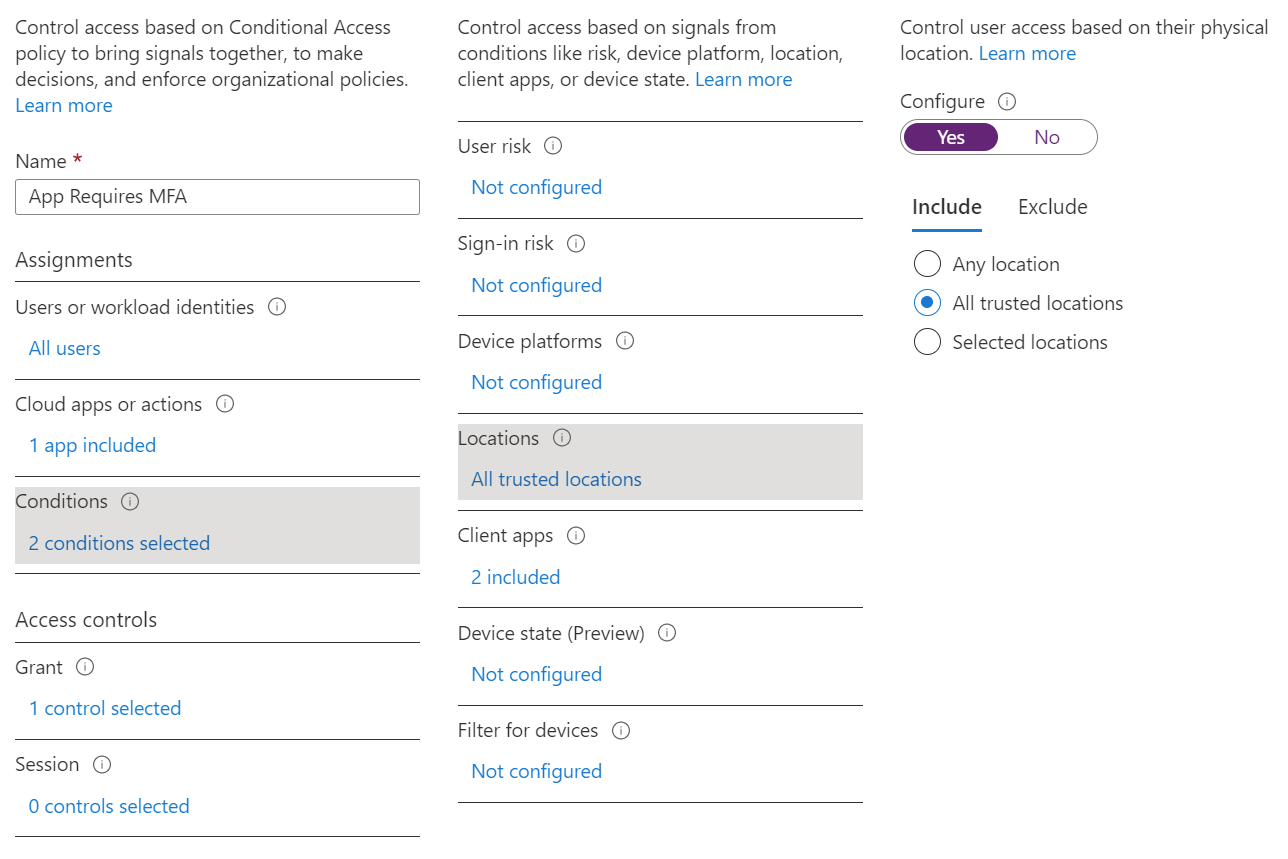The image size is (1288, 859).
Task: Expand the 2 included Client apps setting
Action: (515, 577)
